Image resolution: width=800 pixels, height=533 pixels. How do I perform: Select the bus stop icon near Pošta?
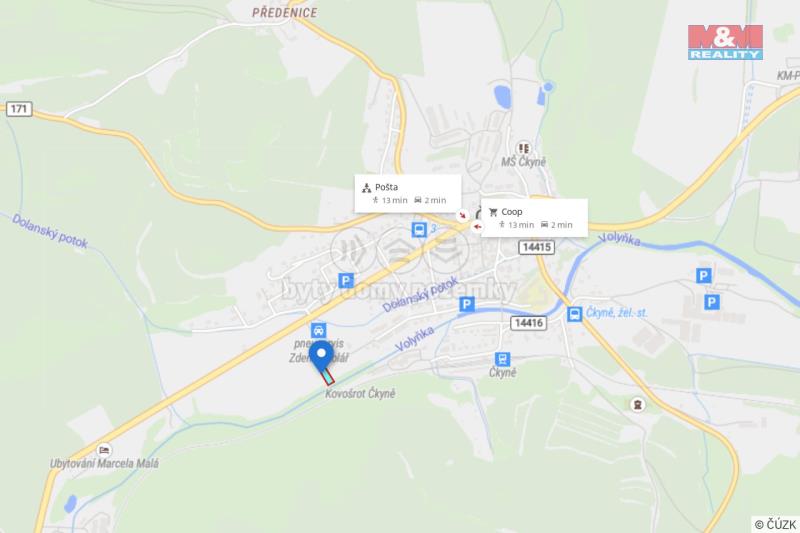(x=419, y=230)
